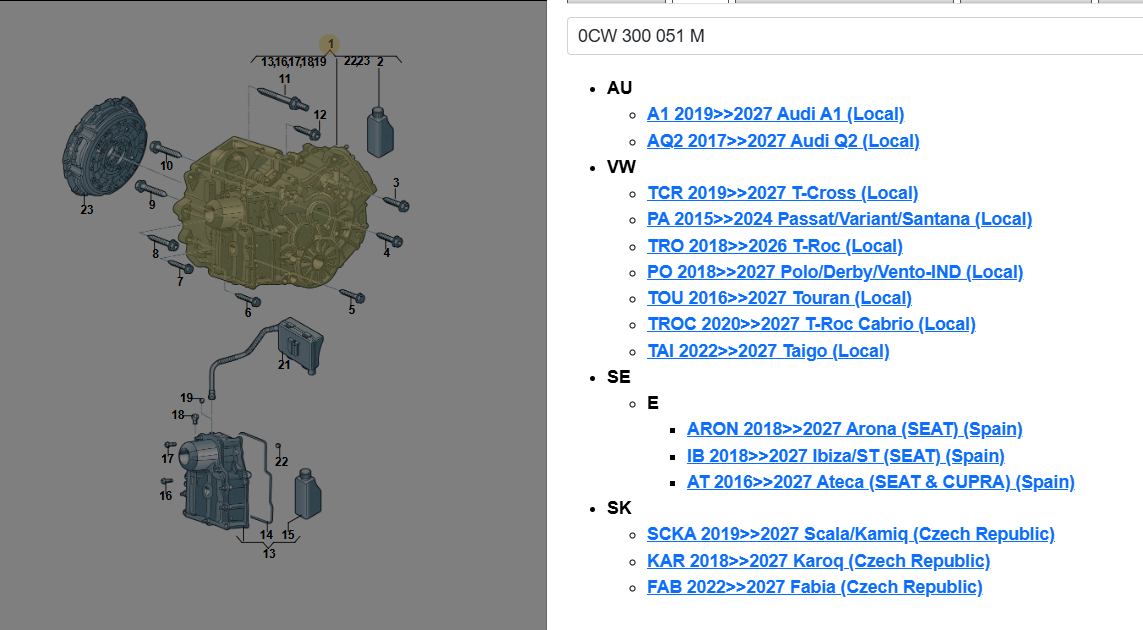The width and height of the screenshot is (1143, 630).
Task: Open the A1 2019>>2027 Audi A1 link
Action: [x=776, y=114]
